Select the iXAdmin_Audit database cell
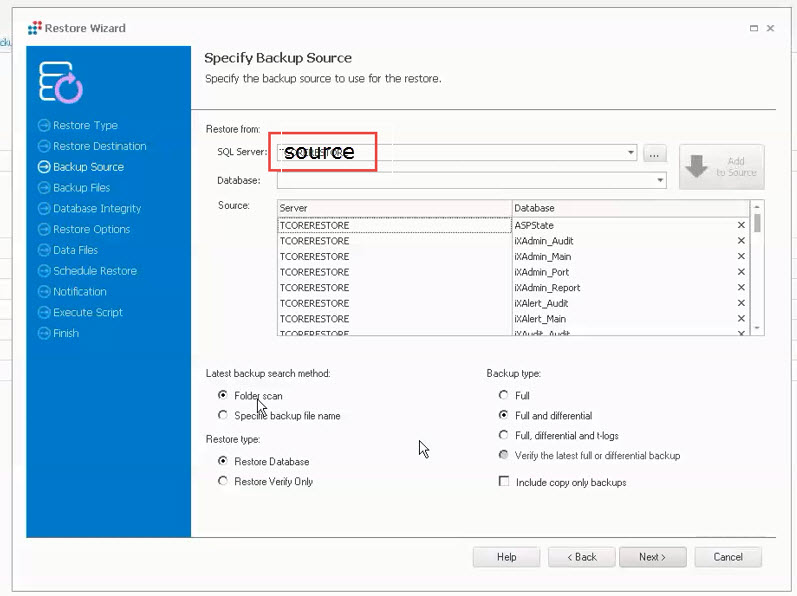This screenshot has width=797, height=596. (x=624, y=240)
